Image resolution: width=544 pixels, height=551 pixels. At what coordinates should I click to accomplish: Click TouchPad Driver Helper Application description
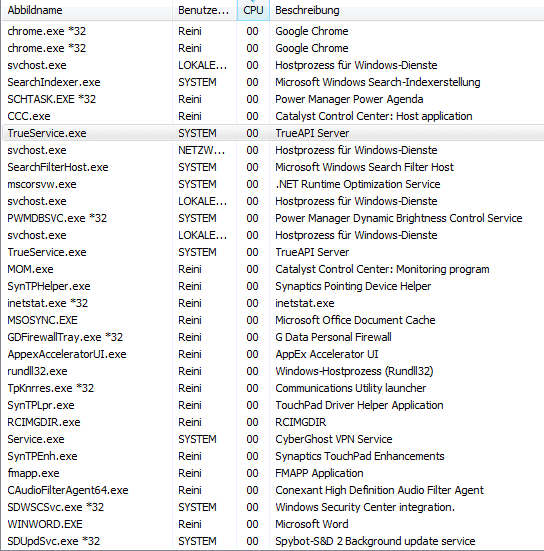coord(359,405)
